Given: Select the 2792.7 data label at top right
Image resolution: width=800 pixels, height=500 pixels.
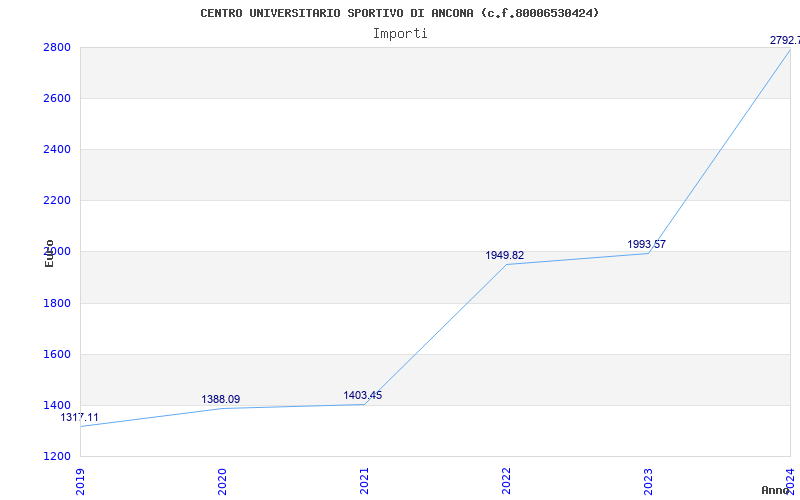Looking at the screenshot, I should click(x=785, y=40).
